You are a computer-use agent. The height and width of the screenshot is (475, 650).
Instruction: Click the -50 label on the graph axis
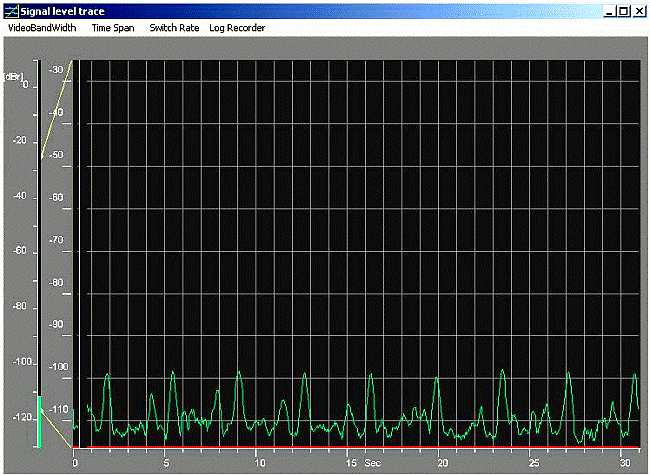tap(58, 156)
